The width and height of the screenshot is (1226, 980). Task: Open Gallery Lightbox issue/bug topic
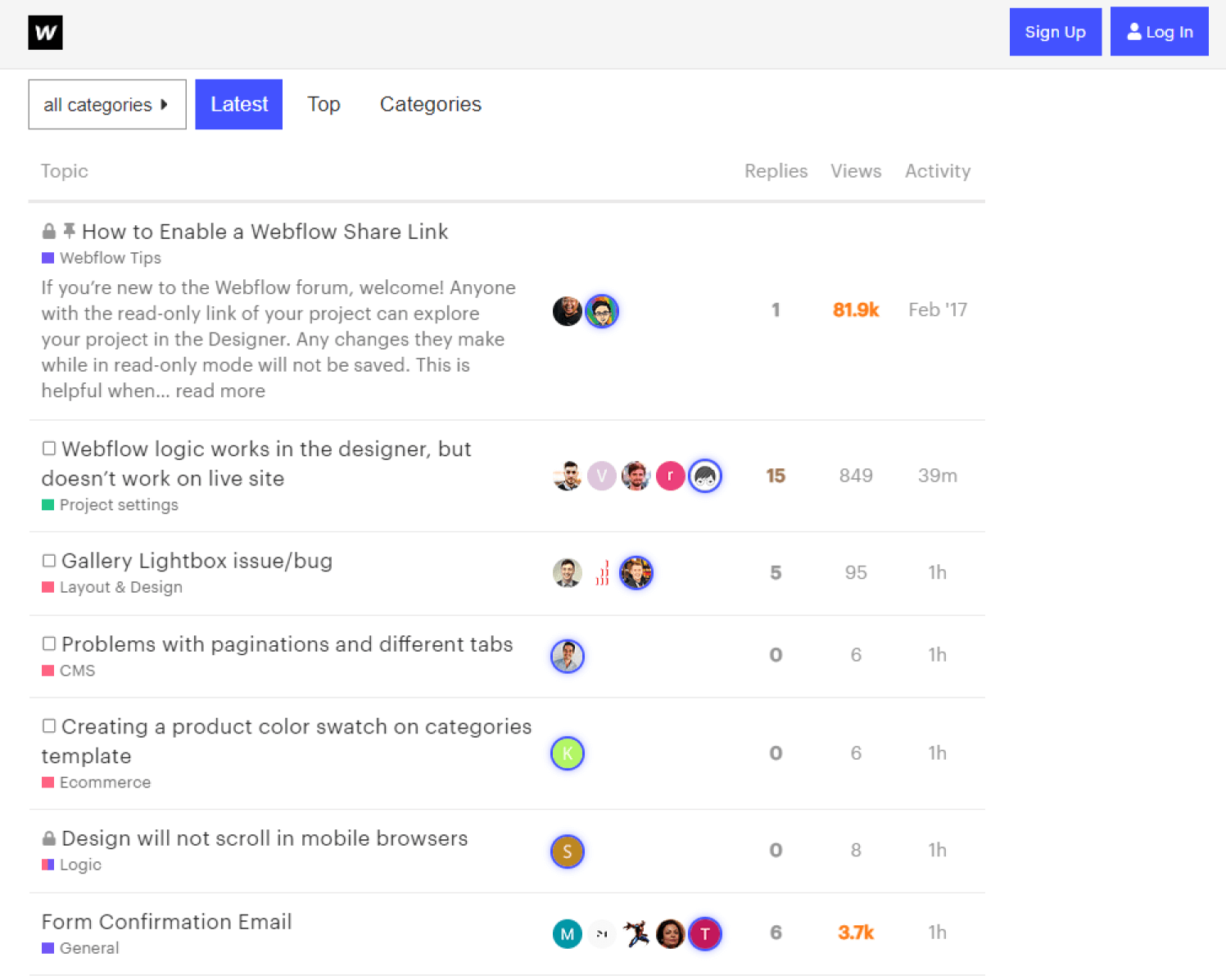[197, 561]
